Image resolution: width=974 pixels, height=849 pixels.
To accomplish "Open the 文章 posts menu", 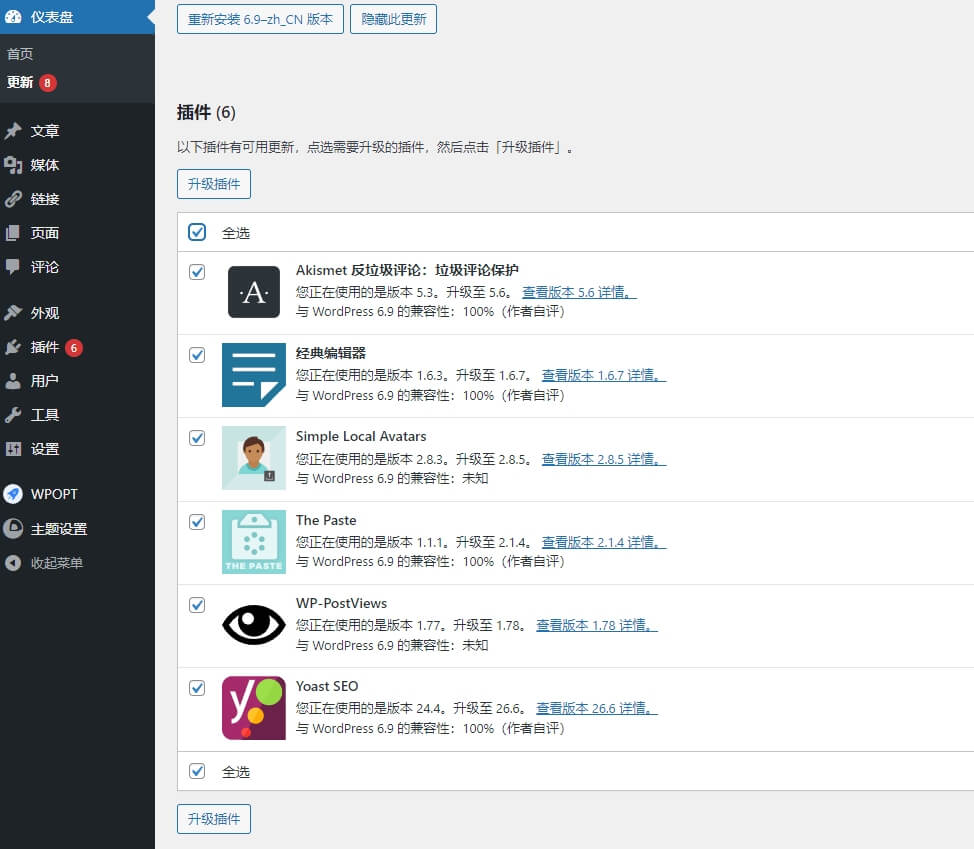I will pyautogui.click(x=45, y=131).
